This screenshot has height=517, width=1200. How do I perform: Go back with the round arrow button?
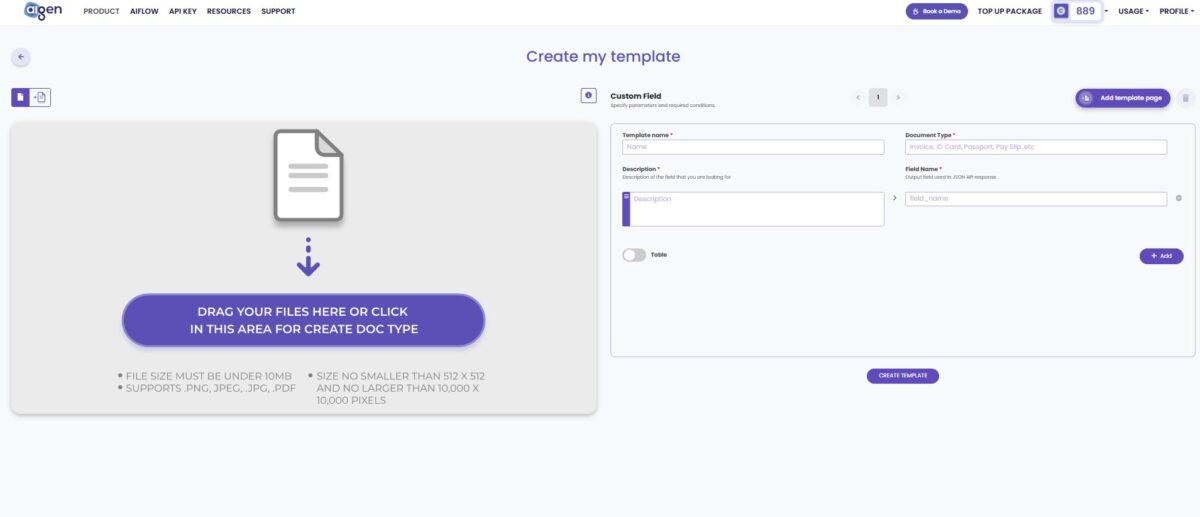pyautogui.click(x=21, y=57)
